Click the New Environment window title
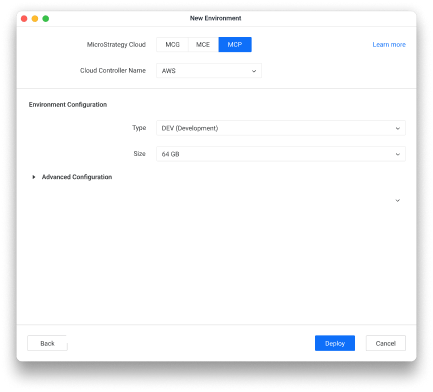433x392 pixels. (215, 18)
